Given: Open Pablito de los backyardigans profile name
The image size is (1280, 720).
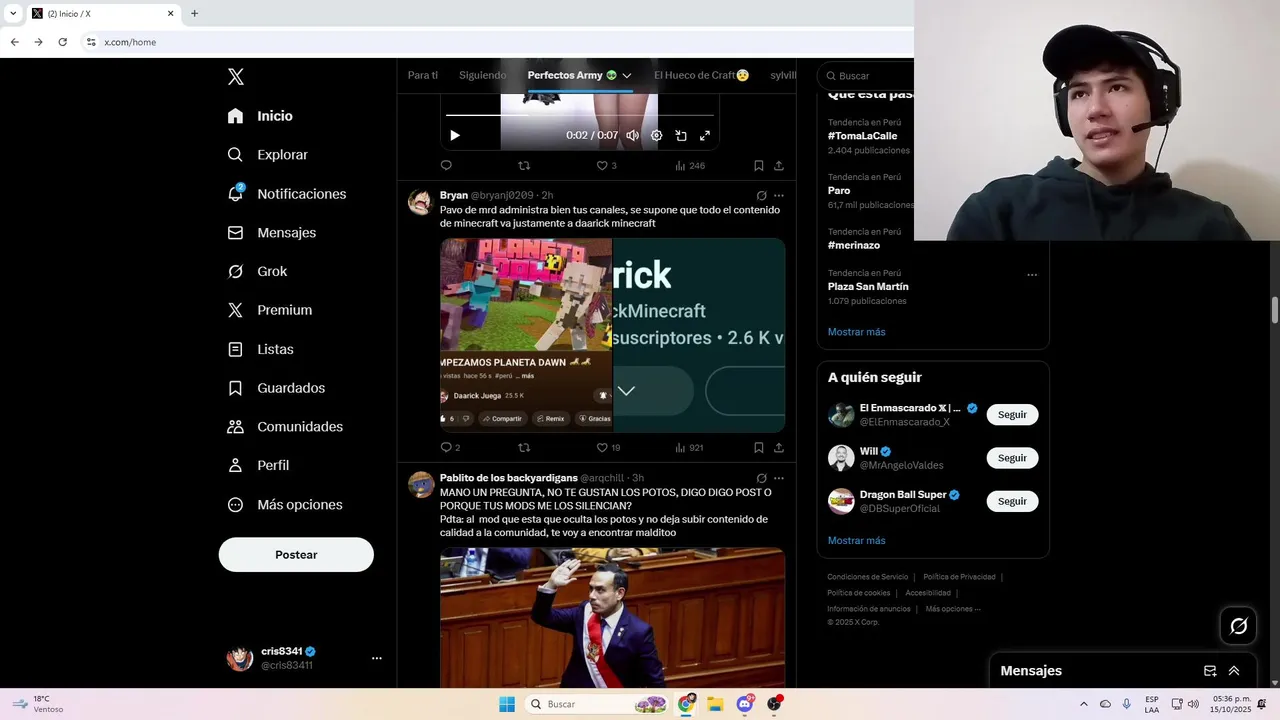Looking at the screenshot, I should click(x=508, y=478).
